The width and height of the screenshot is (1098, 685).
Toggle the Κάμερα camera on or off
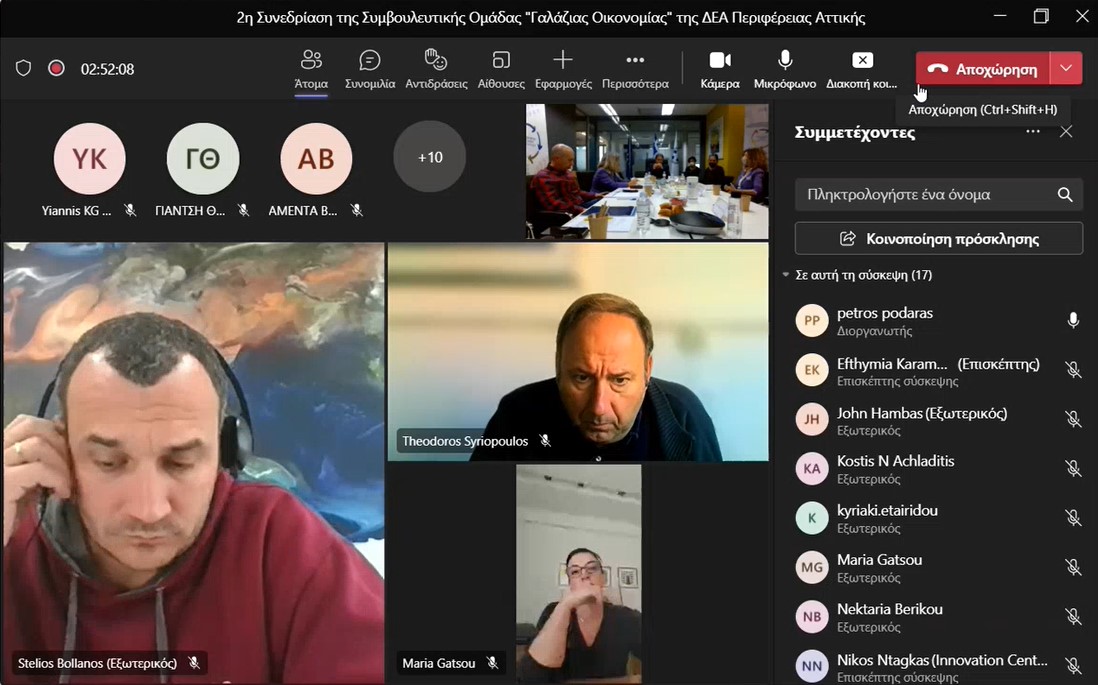pyautogui.click(x=720, y=61)
